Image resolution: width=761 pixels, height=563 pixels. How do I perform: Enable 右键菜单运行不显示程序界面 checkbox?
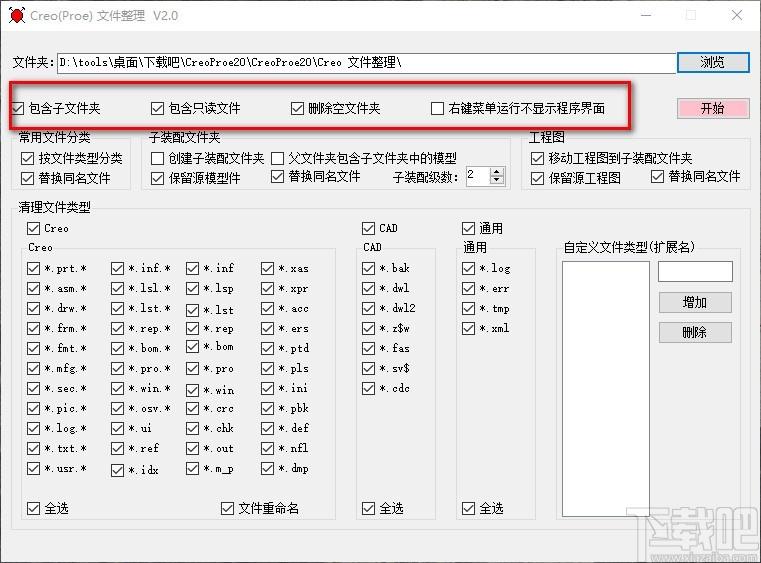(x=437, y=108)
